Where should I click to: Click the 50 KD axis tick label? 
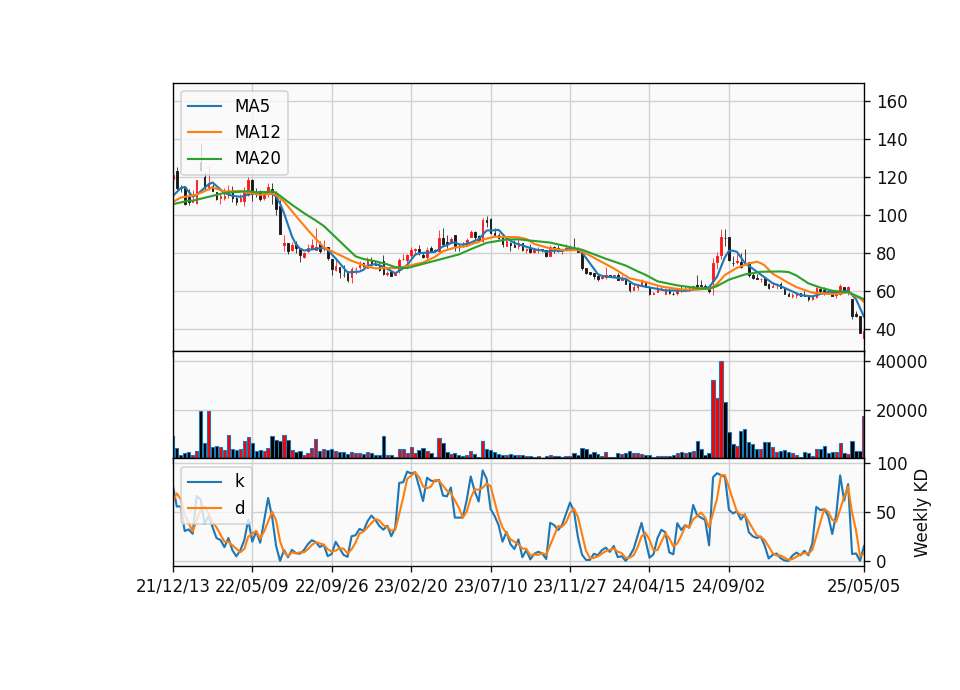click(x=887, y=512)
